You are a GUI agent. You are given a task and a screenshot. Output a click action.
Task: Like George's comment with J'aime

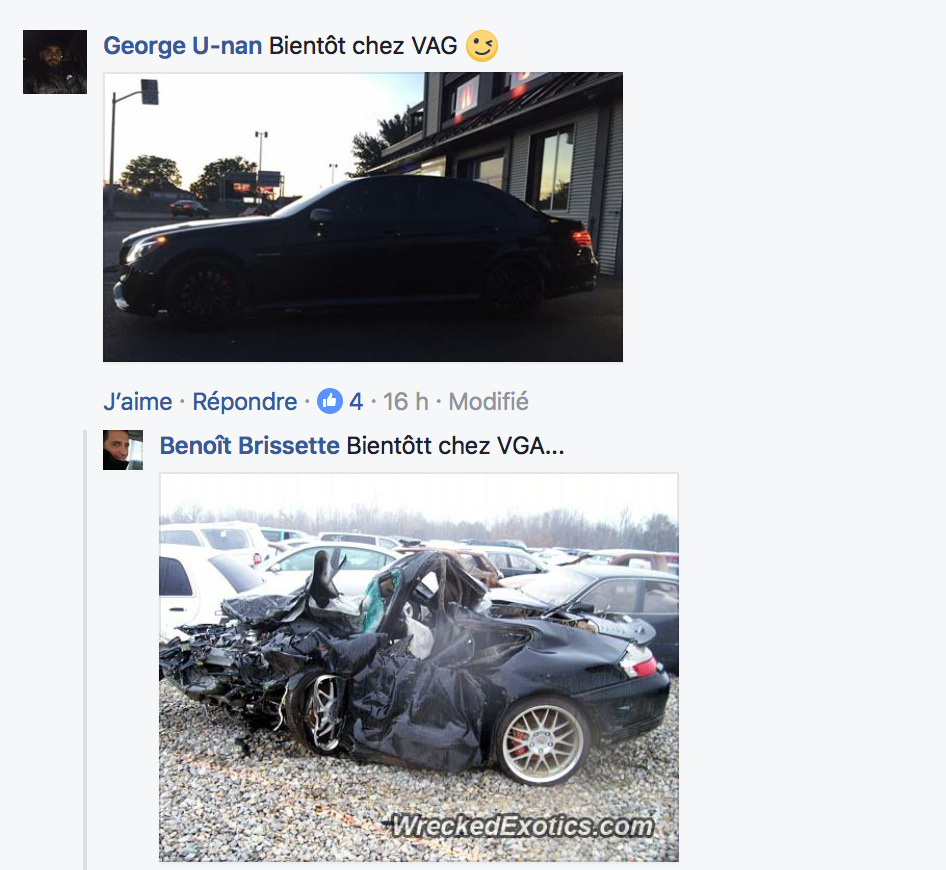click(138, 402)
